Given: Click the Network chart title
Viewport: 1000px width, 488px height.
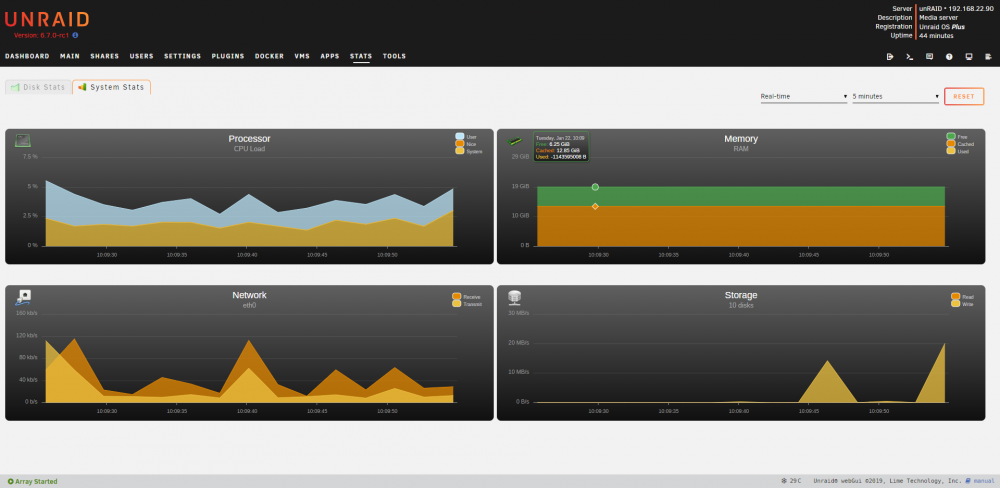Looking at the screenshot, I should coord(249,295).
